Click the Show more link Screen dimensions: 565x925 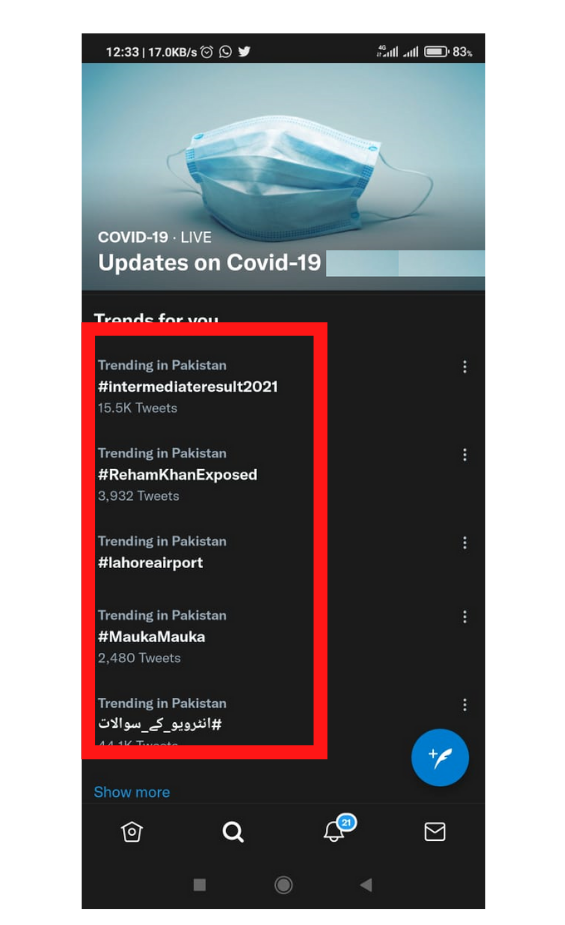(132, 792)
